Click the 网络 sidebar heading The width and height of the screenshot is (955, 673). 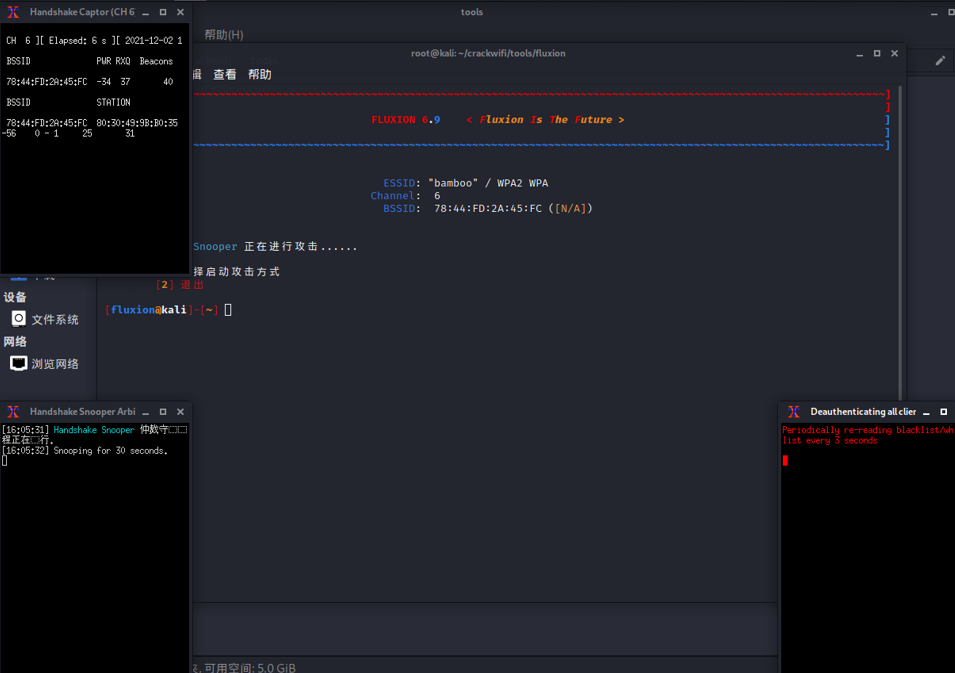point(15,341)
